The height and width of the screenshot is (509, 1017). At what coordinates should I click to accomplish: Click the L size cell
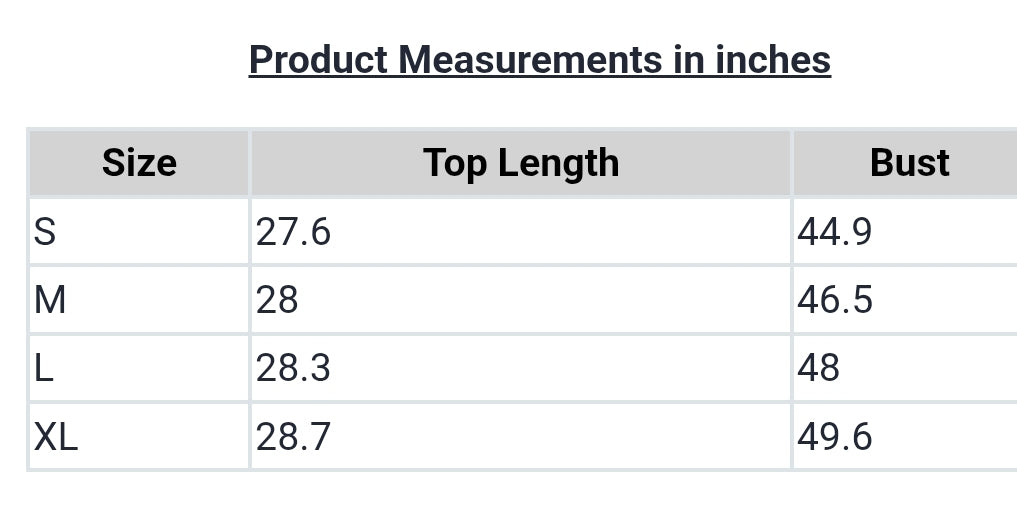(139, 368)
